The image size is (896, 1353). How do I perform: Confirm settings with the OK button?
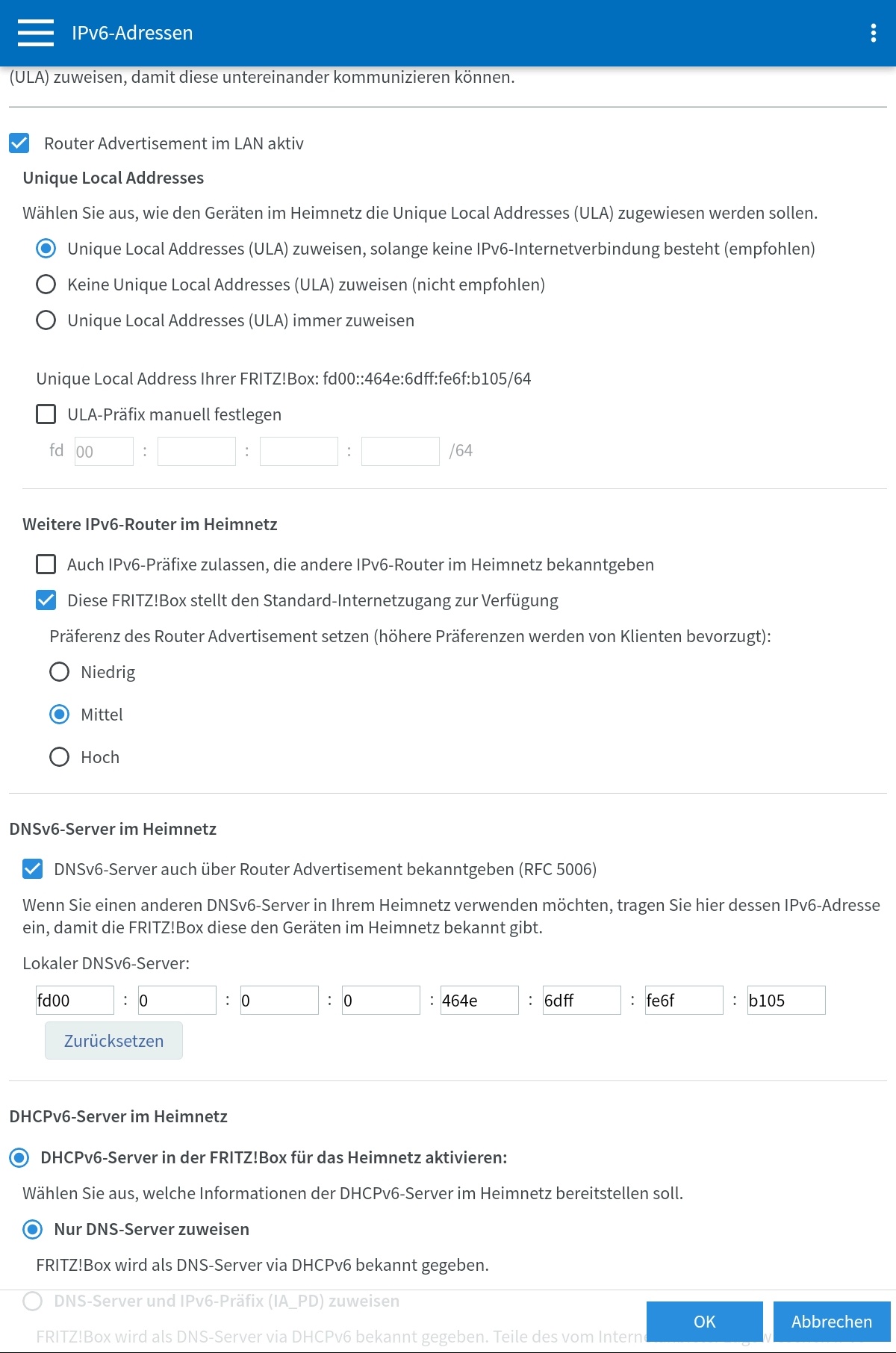(x=705, y=1322)
